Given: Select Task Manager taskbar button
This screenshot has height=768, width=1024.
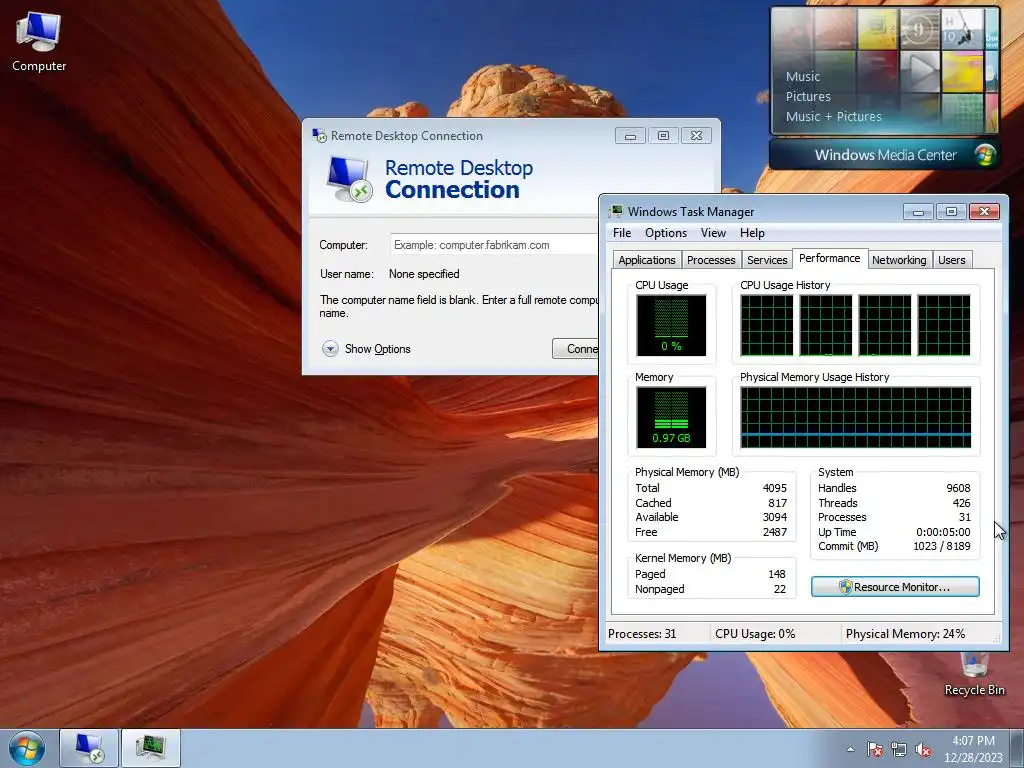Looking at the screenshot, I should click(x=151, y=748).
